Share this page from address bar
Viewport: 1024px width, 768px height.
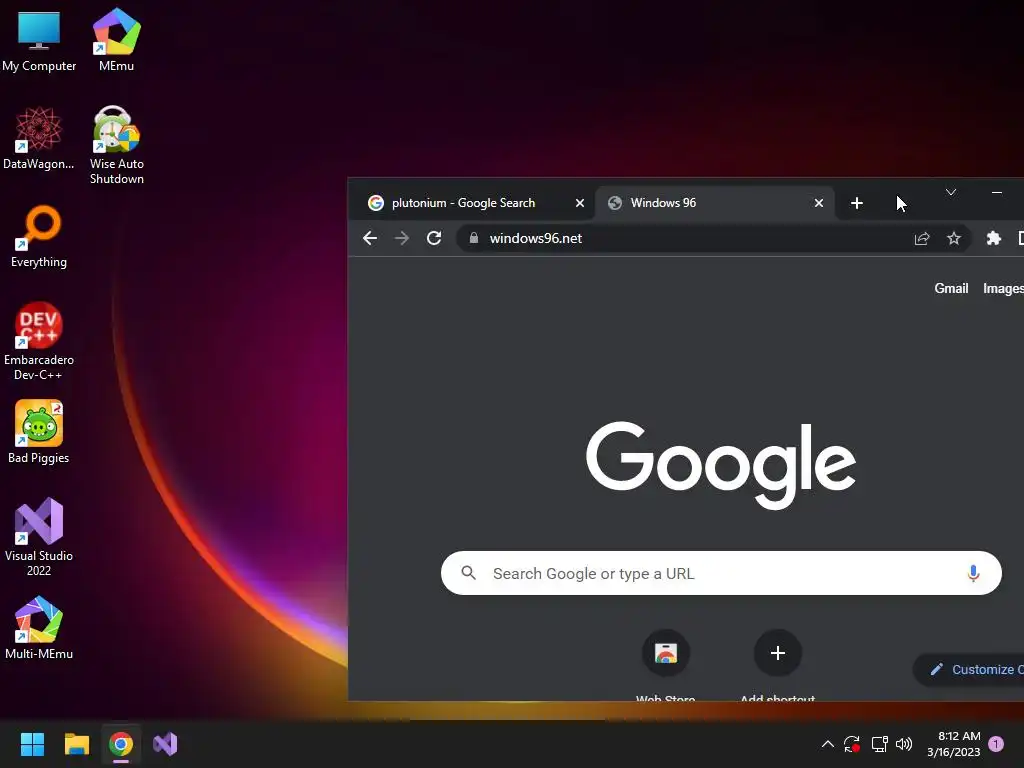click(921, 238)
